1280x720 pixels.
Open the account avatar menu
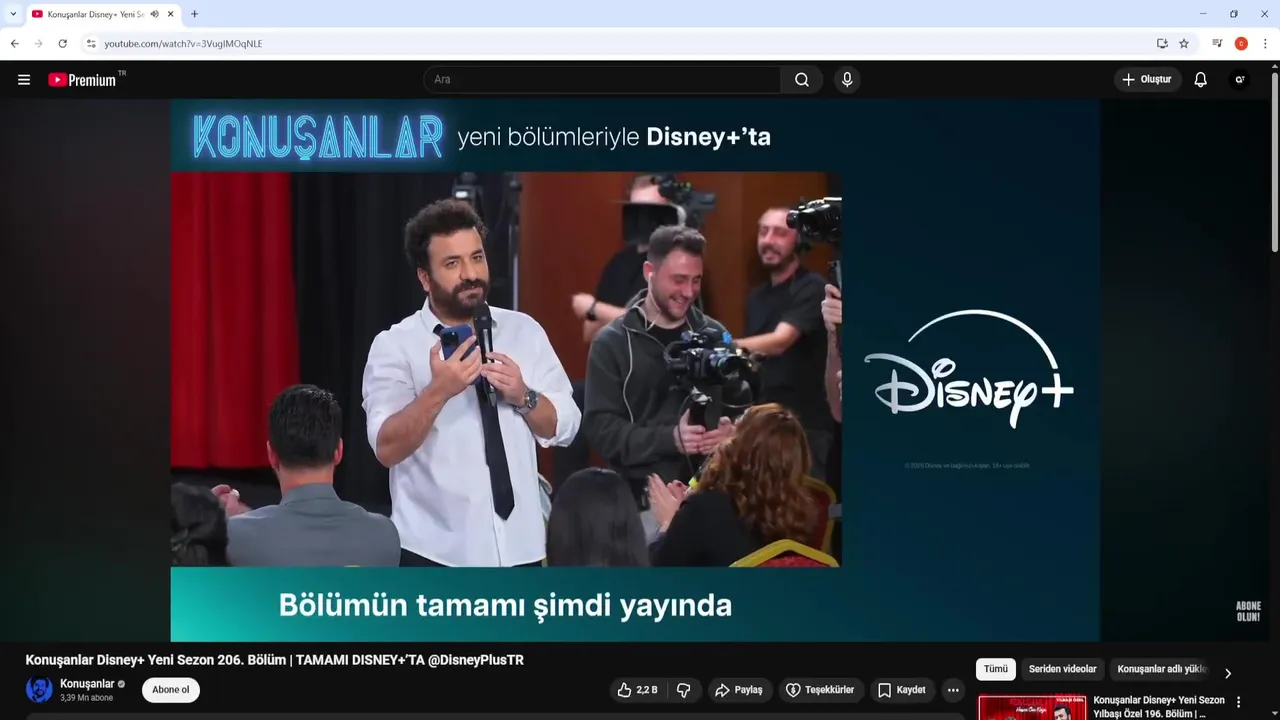click(x=1240, y=80)
